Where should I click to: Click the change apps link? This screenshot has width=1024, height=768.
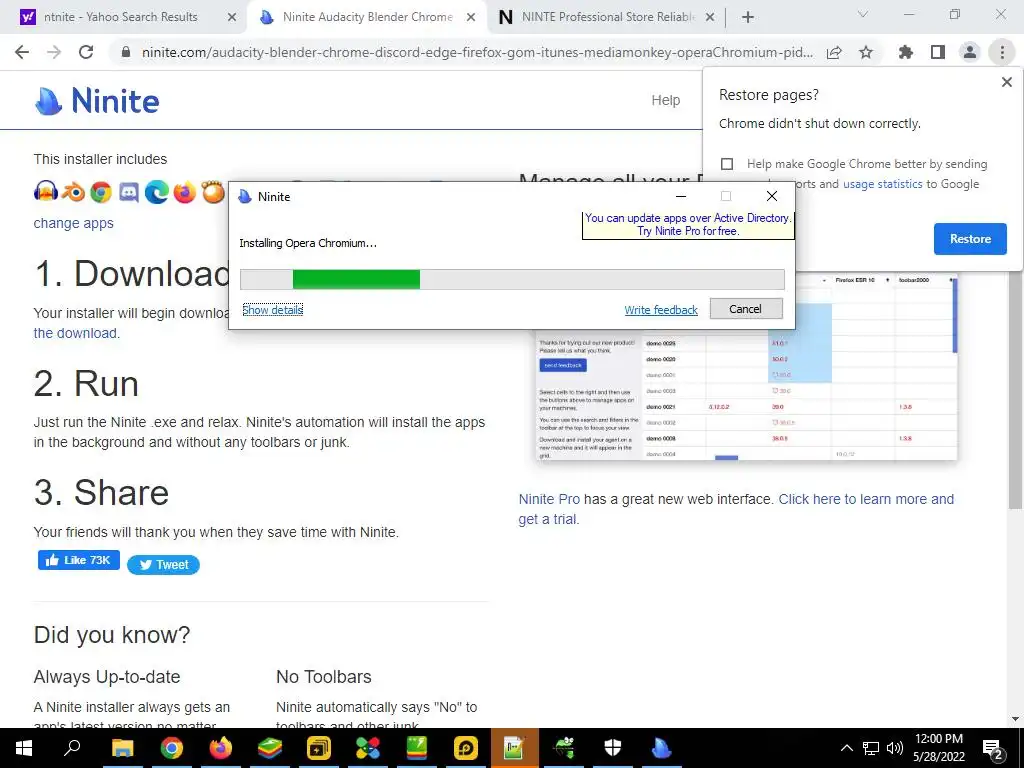(73, 223)
